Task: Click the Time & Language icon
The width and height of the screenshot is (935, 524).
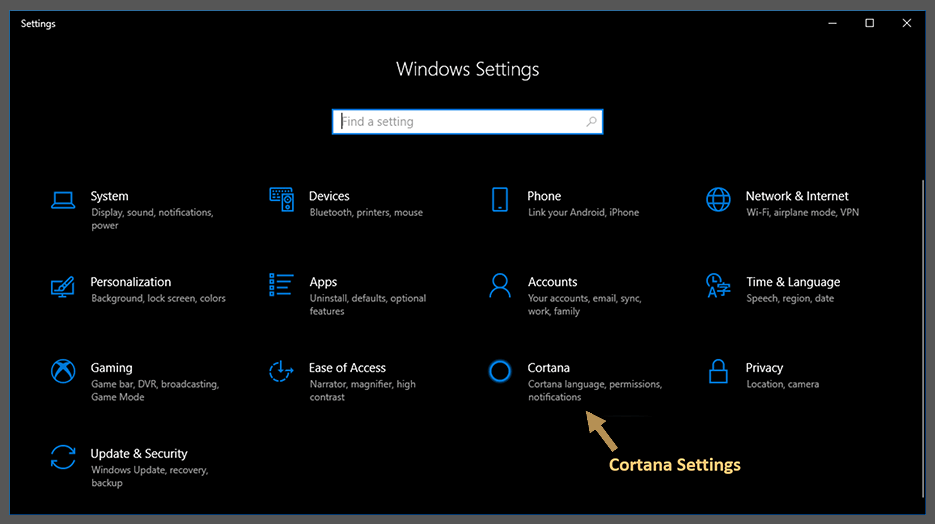Action: pyautogui.click(x=718, y=286)
